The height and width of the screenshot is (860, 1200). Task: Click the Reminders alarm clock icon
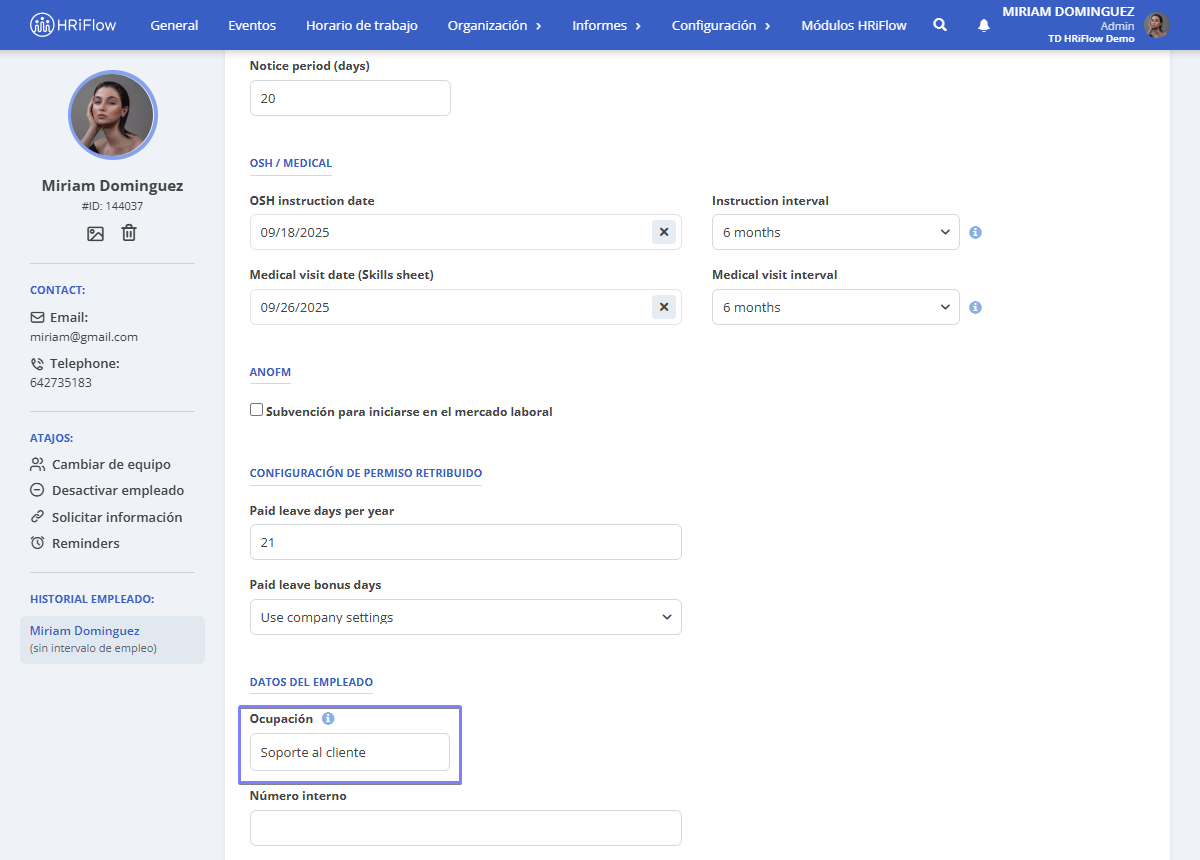tap(37, 543)
